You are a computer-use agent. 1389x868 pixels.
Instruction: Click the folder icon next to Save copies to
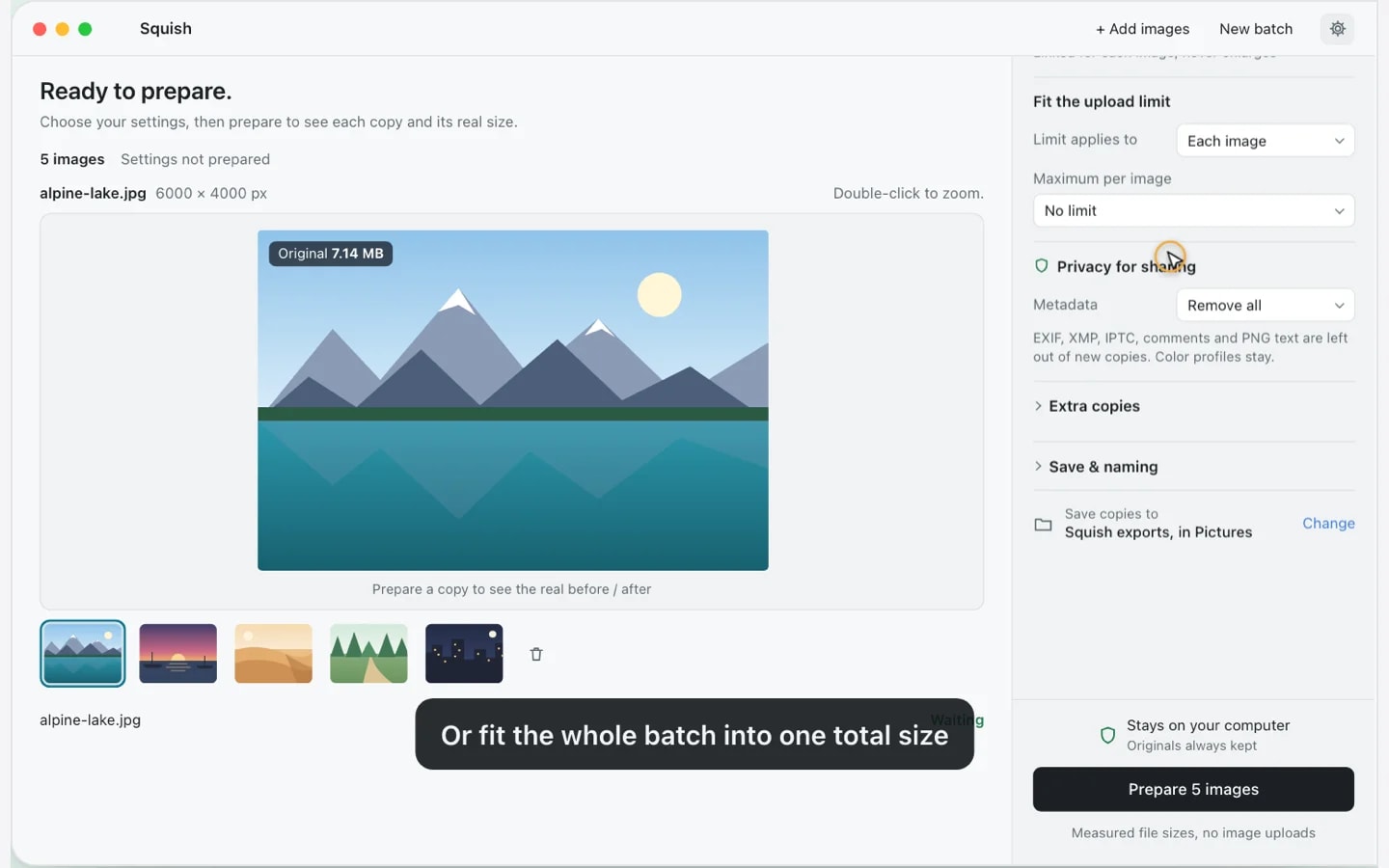pos(1043,525)
